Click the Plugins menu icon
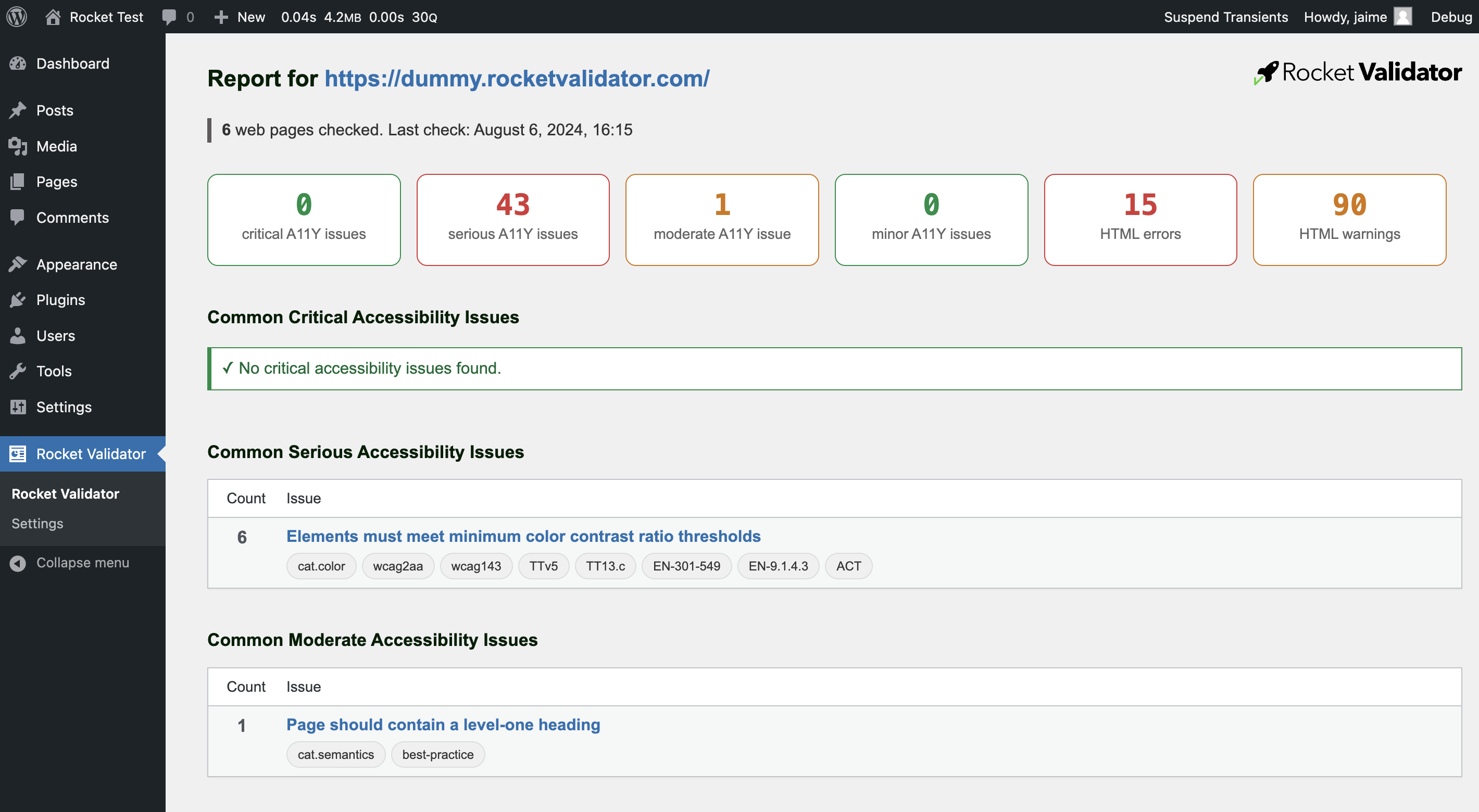The height and width of the screenshot is (812, 1479). click(x=19, y=299)
